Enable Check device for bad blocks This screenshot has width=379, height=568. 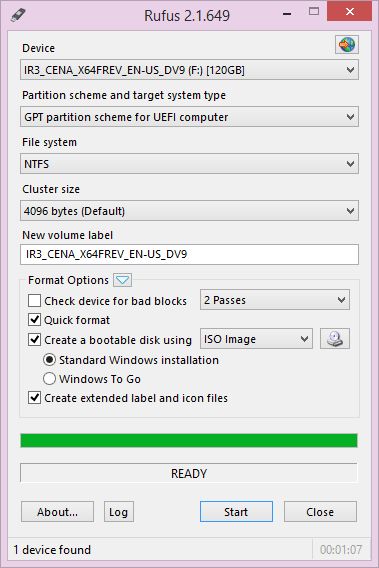coord(34,301)
